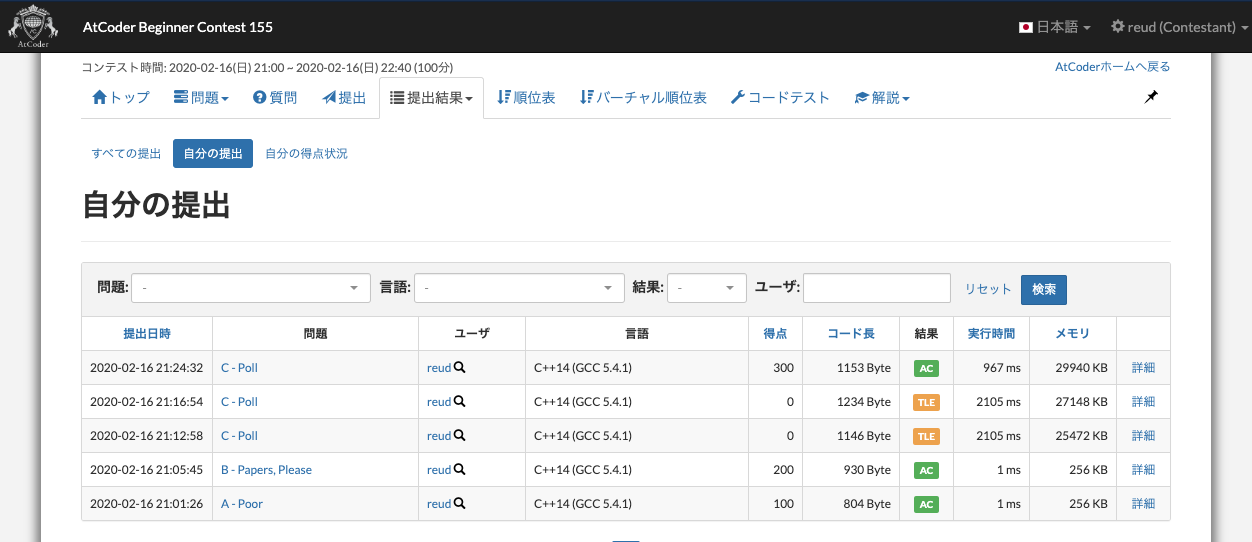
Task: Click the 検索 search button
Action: 1043,289
